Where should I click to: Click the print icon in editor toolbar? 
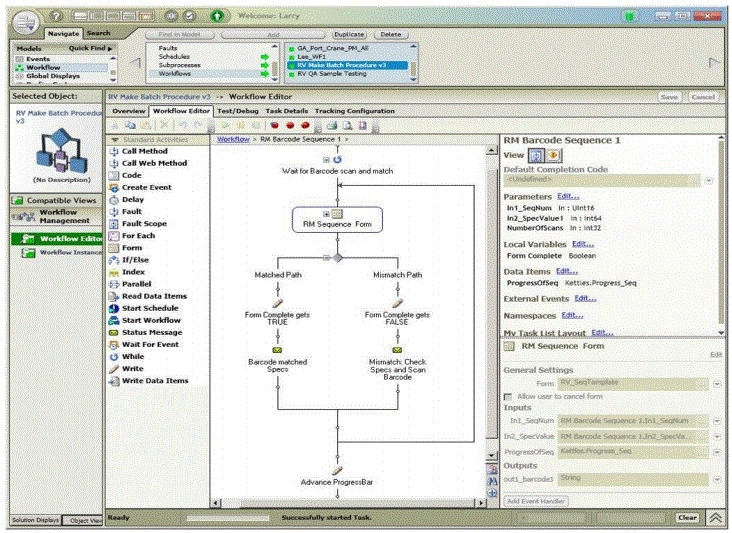[331, 126]
